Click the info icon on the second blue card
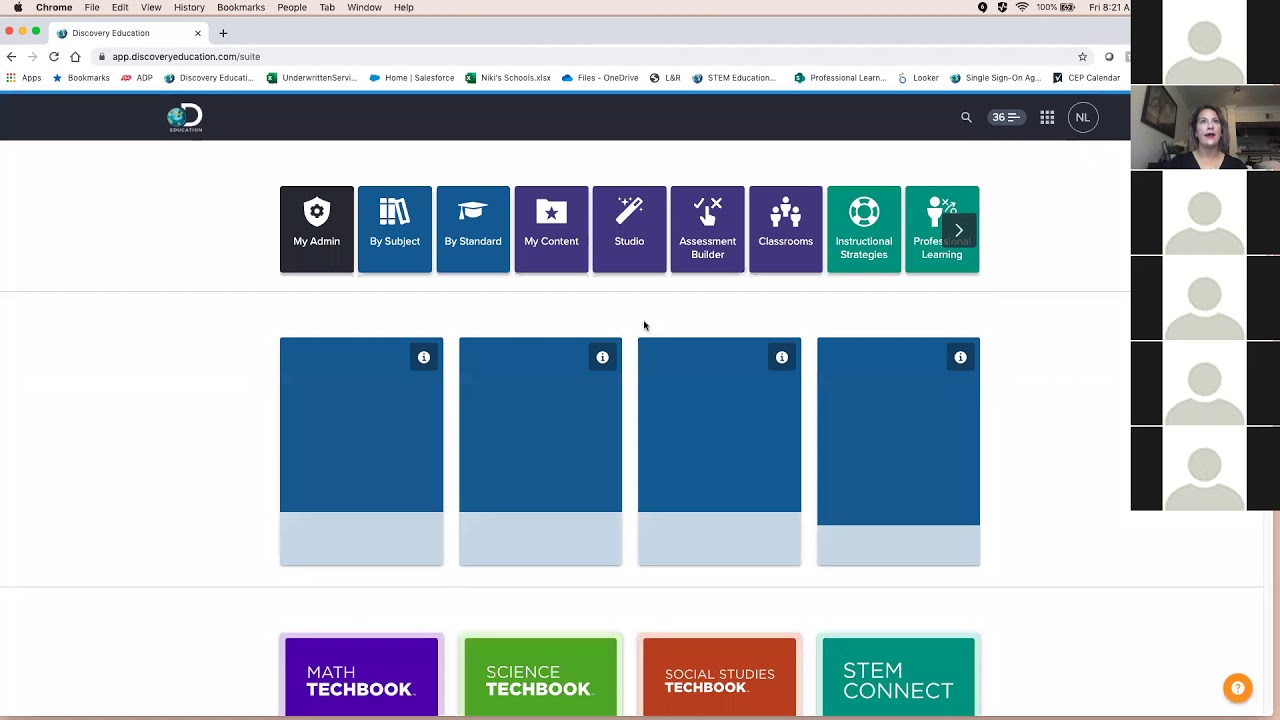1280x720 pixels. 603,357
